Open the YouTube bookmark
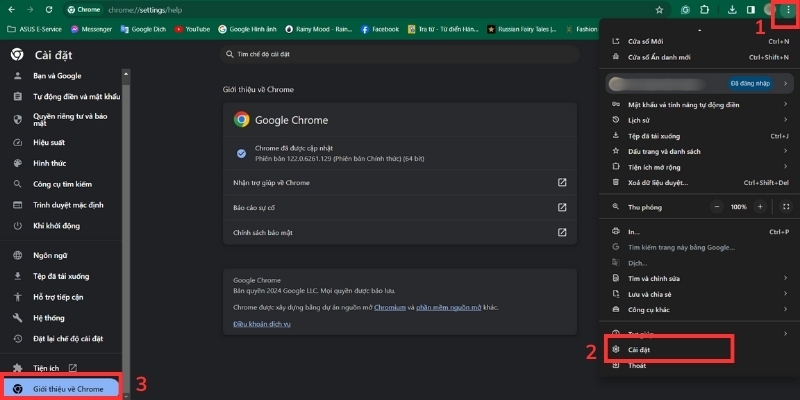 pos(192,29)
